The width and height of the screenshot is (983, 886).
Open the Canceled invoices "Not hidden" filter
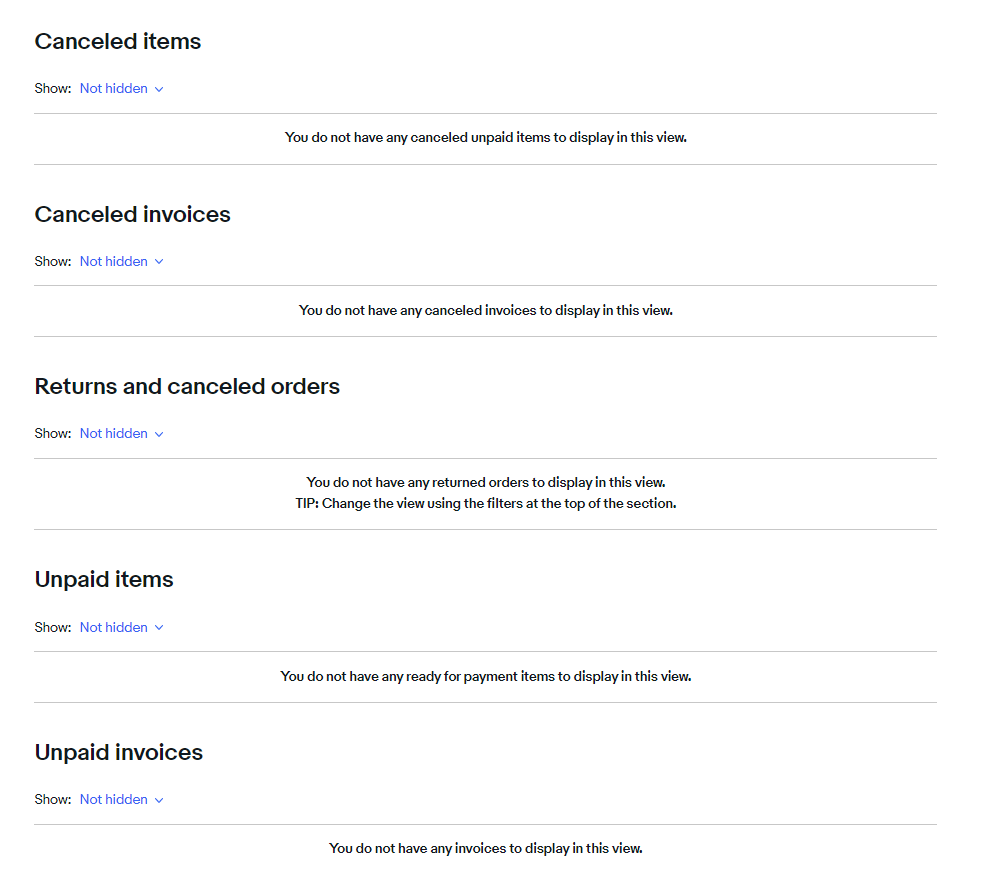(x=114, y=262)
